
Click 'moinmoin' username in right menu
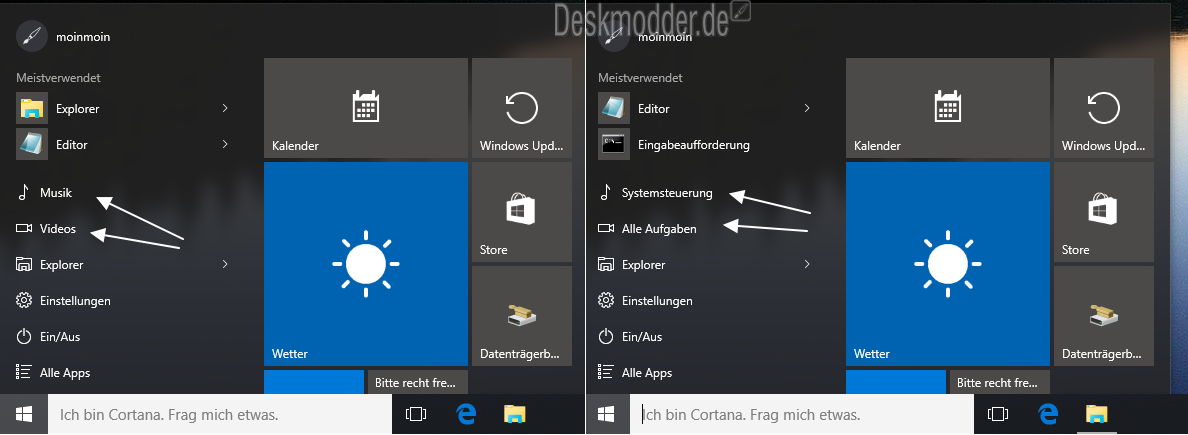pos(665,36)
